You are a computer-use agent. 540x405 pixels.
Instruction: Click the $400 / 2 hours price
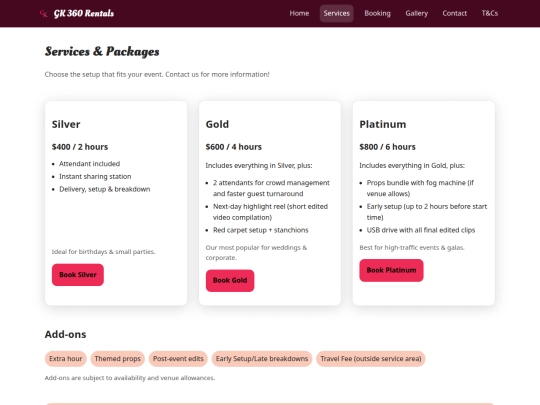tap(80, 147)
